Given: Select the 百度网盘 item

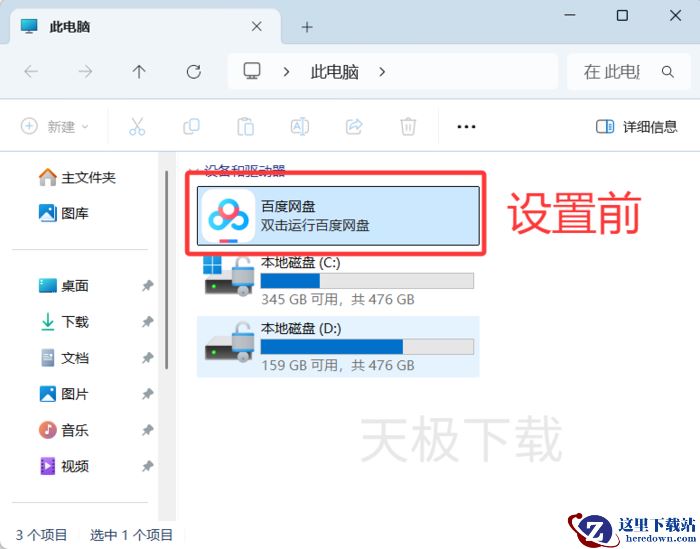Looking at the screenshot, I should 338,216.
